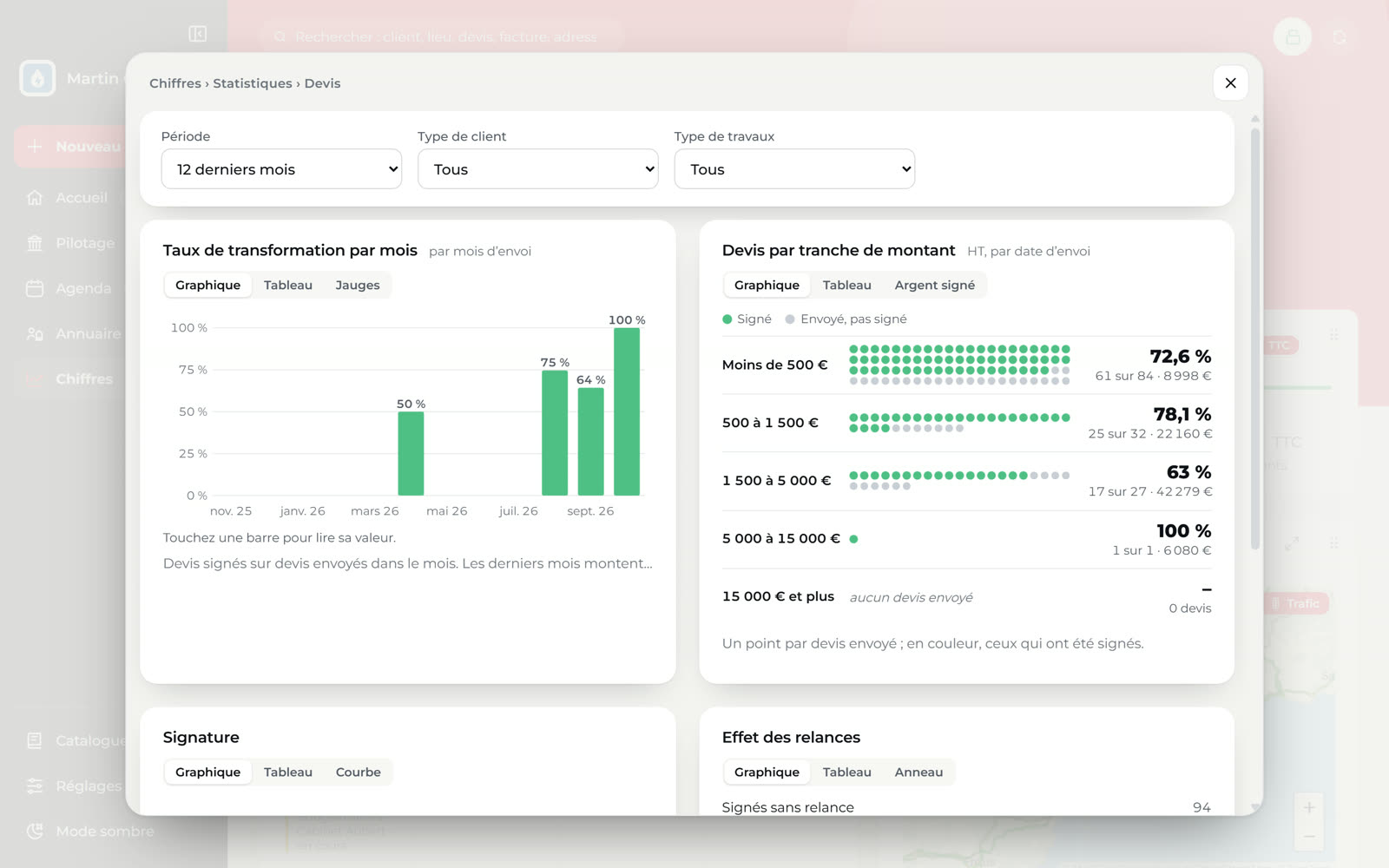Click Chiffres in the breadcrumb
The height and width of the screenshot is (868, 1389).
coord(175,83)
